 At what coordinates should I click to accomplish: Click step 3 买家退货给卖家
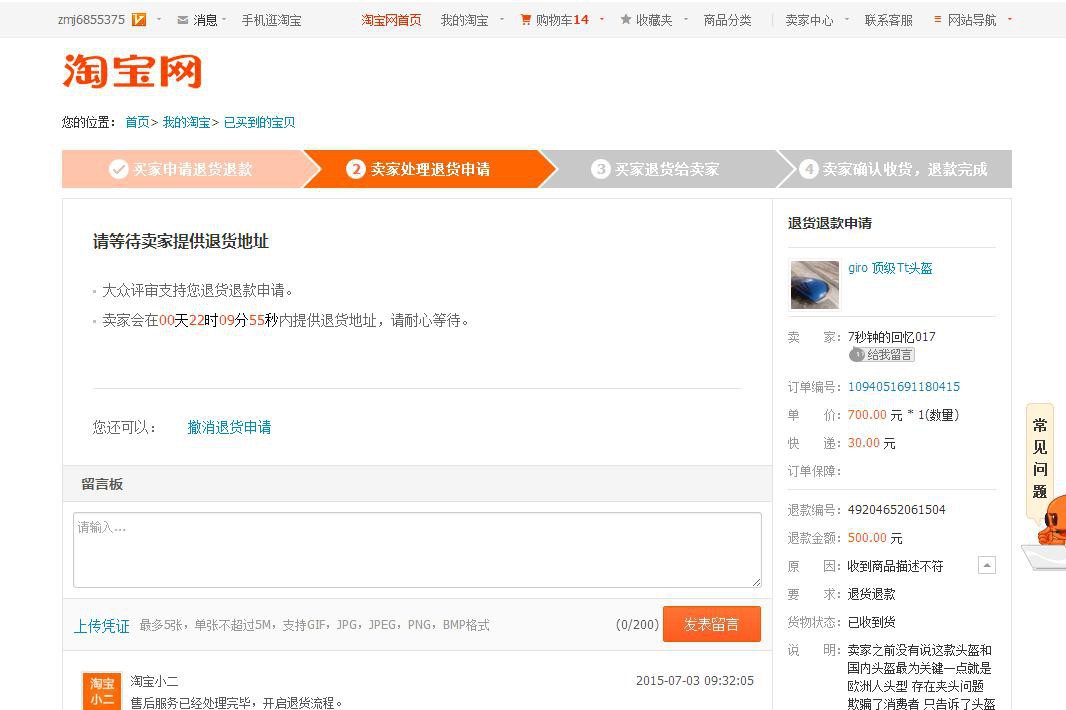(x=666, y=169)
